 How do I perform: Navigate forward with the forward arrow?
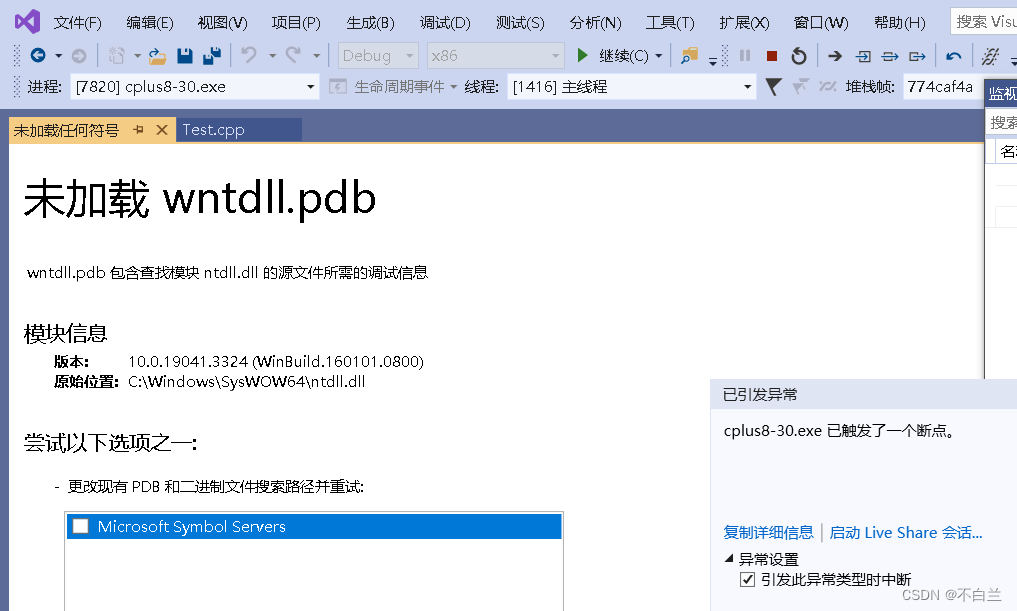(x=78, y=56)
